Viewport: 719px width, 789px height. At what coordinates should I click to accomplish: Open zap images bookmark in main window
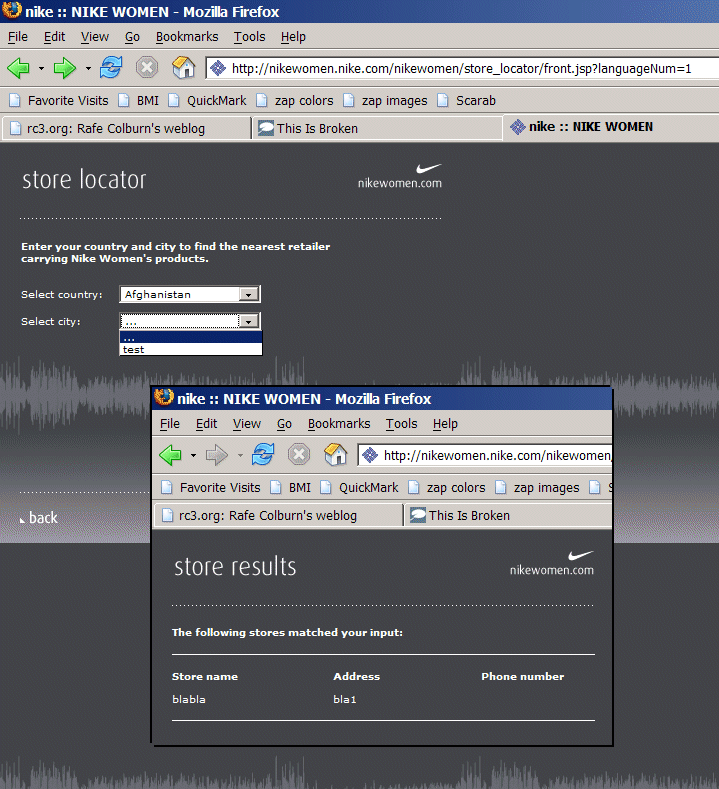point(386,101)
